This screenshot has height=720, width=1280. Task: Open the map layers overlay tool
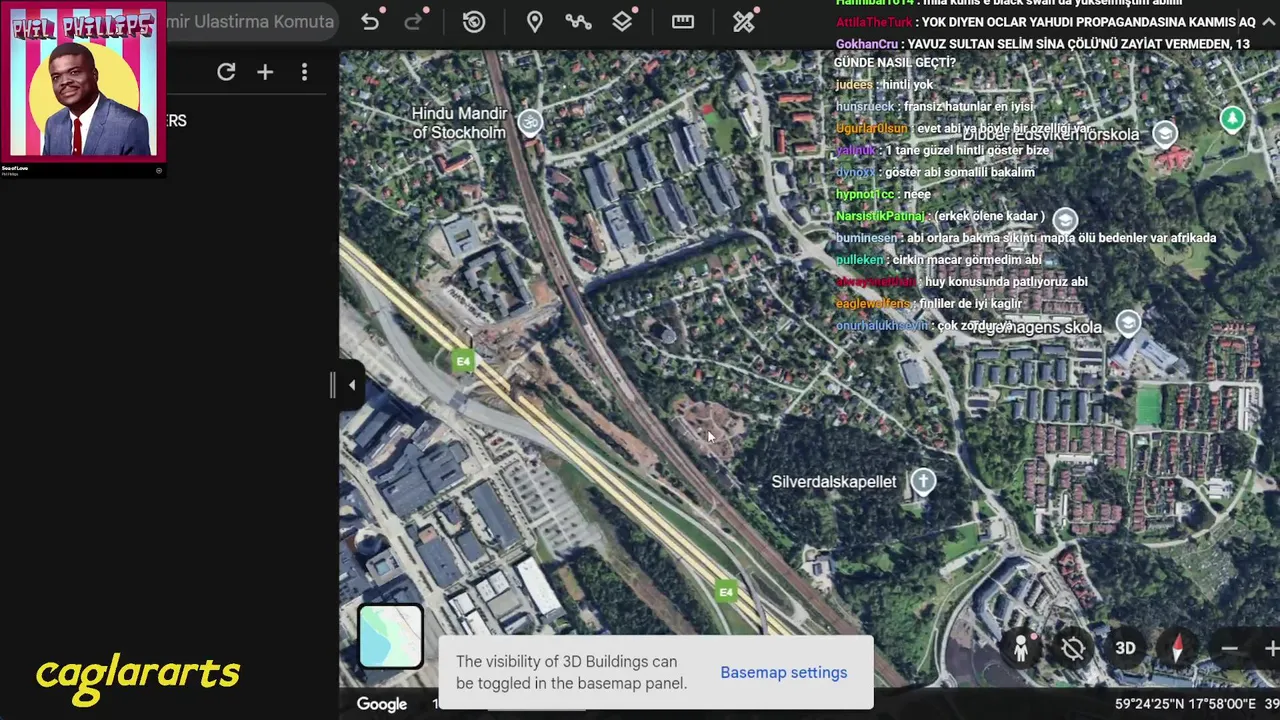(x=622, y=22)
